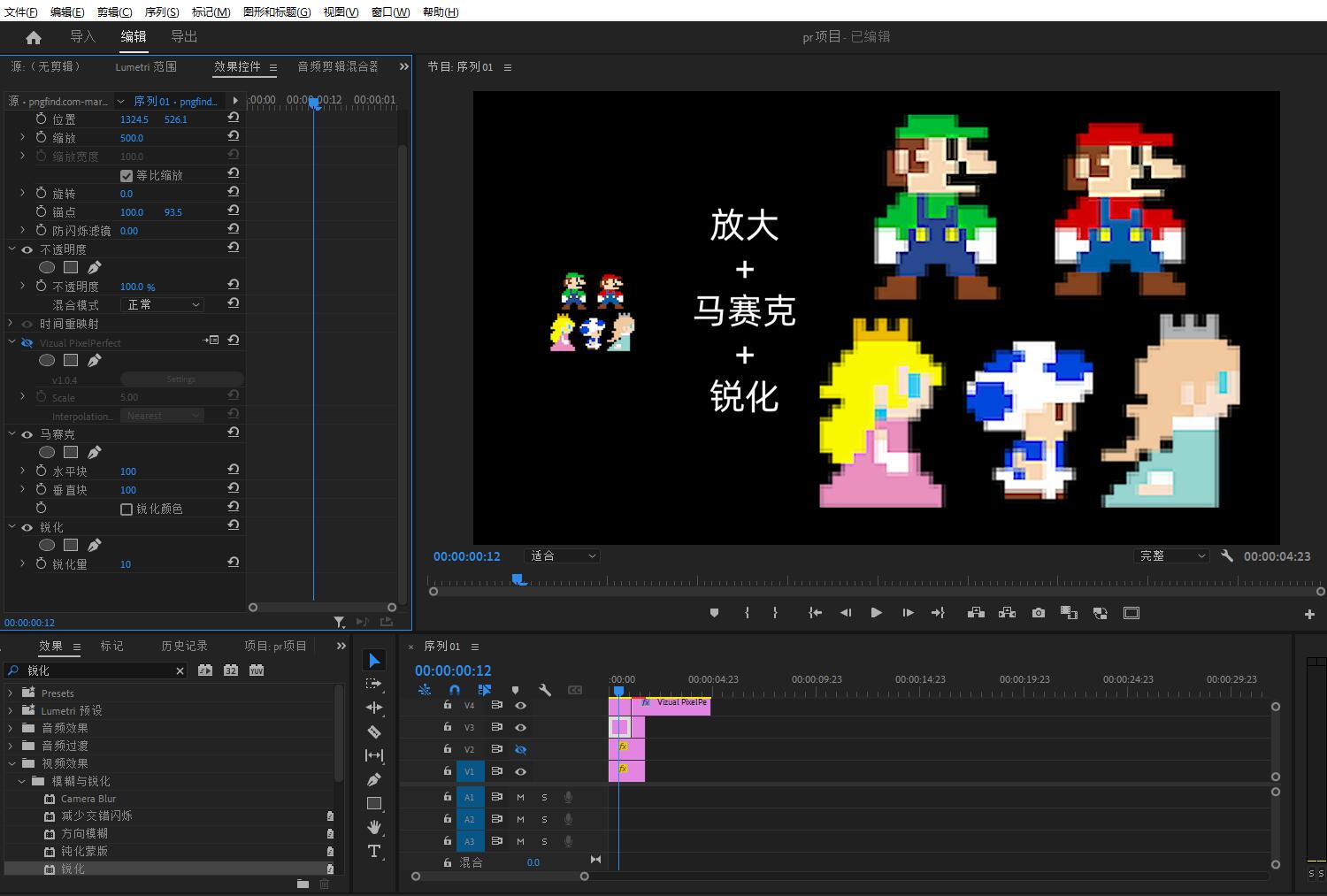The image size is (1327, 896).
Task: Hide the V4 track output
Action: (x=520, y=706)
